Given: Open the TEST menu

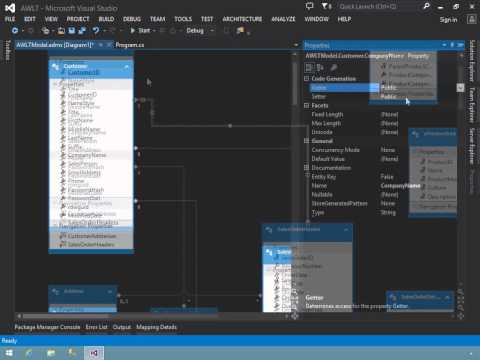Looking at the screenshot, I should 207,19.
